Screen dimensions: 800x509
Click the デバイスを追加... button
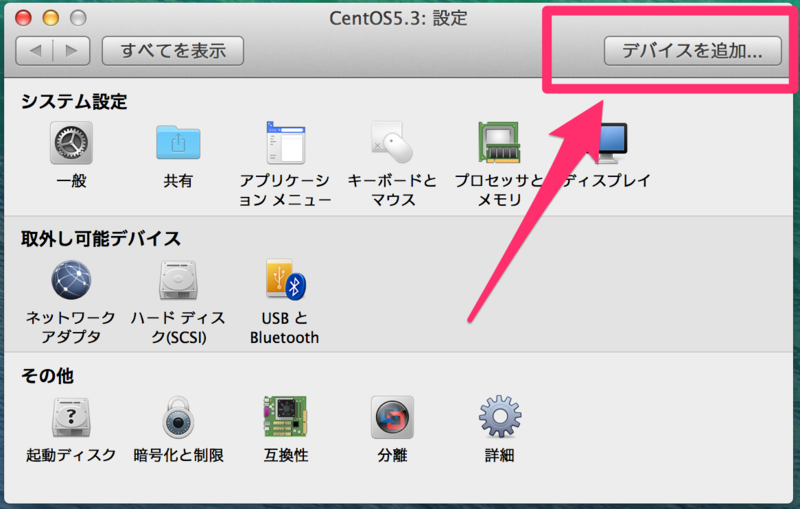click(x=692, y=51)
